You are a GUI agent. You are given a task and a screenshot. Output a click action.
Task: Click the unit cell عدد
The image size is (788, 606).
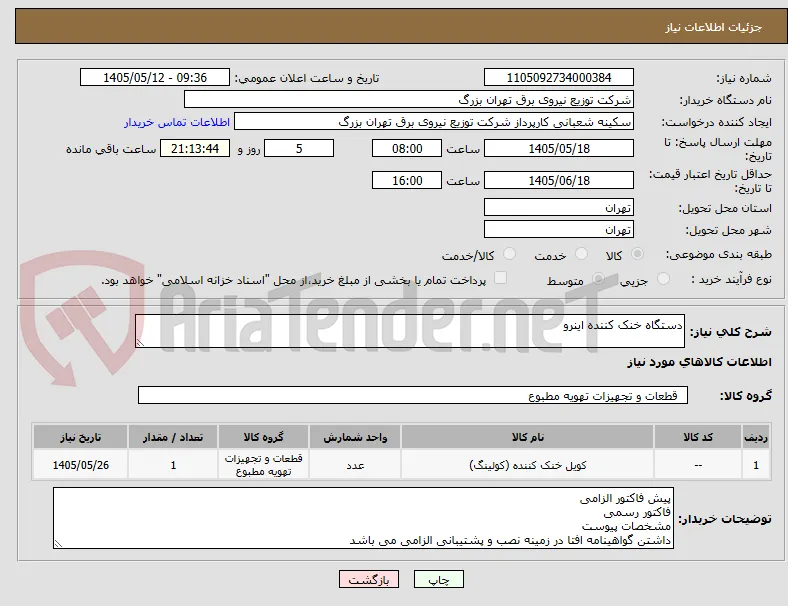tap(355, 465)
